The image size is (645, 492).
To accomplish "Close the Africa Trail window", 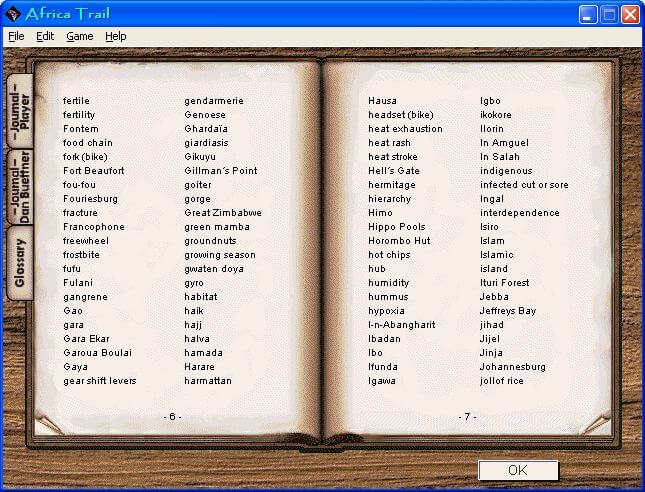I will coord(630,15).
